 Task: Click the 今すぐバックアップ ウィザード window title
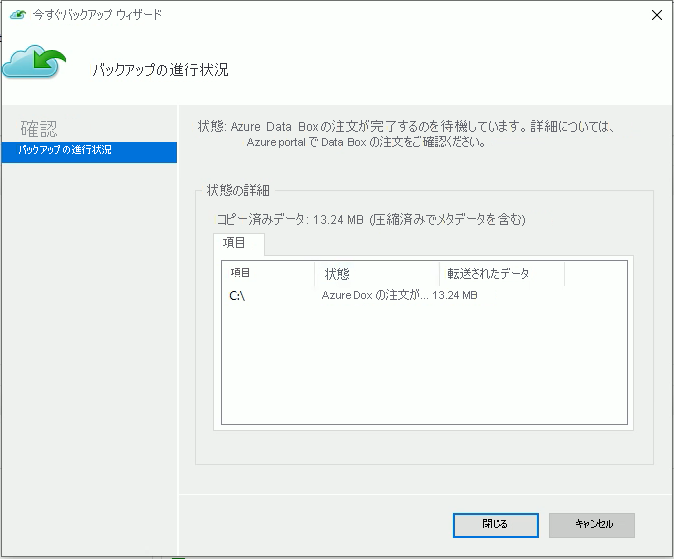(x=98, y=15)
